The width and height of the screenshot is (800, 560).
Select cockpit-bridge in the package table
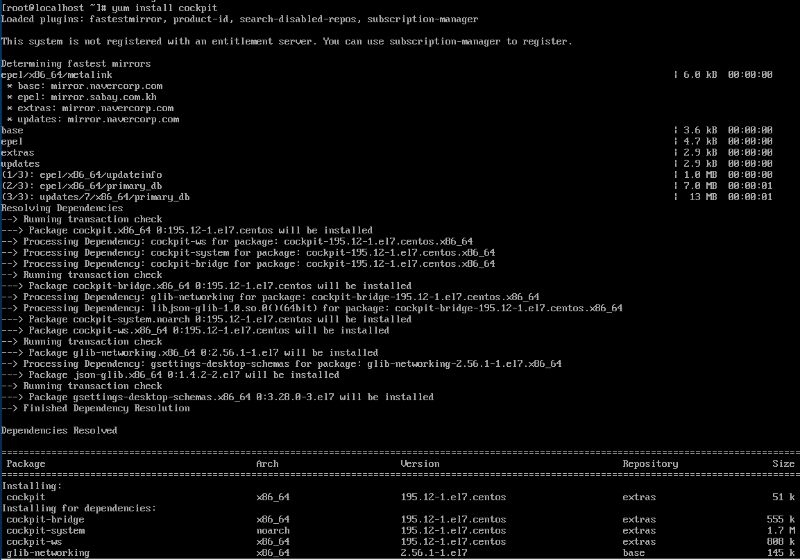tap(46, 519)
